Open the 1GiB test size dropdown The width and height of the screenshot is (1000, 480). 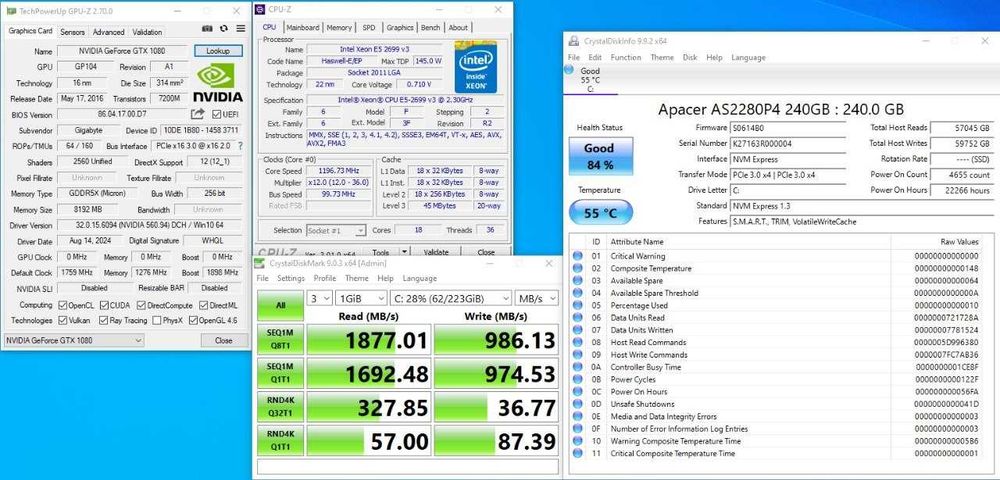tap(362, 298)
